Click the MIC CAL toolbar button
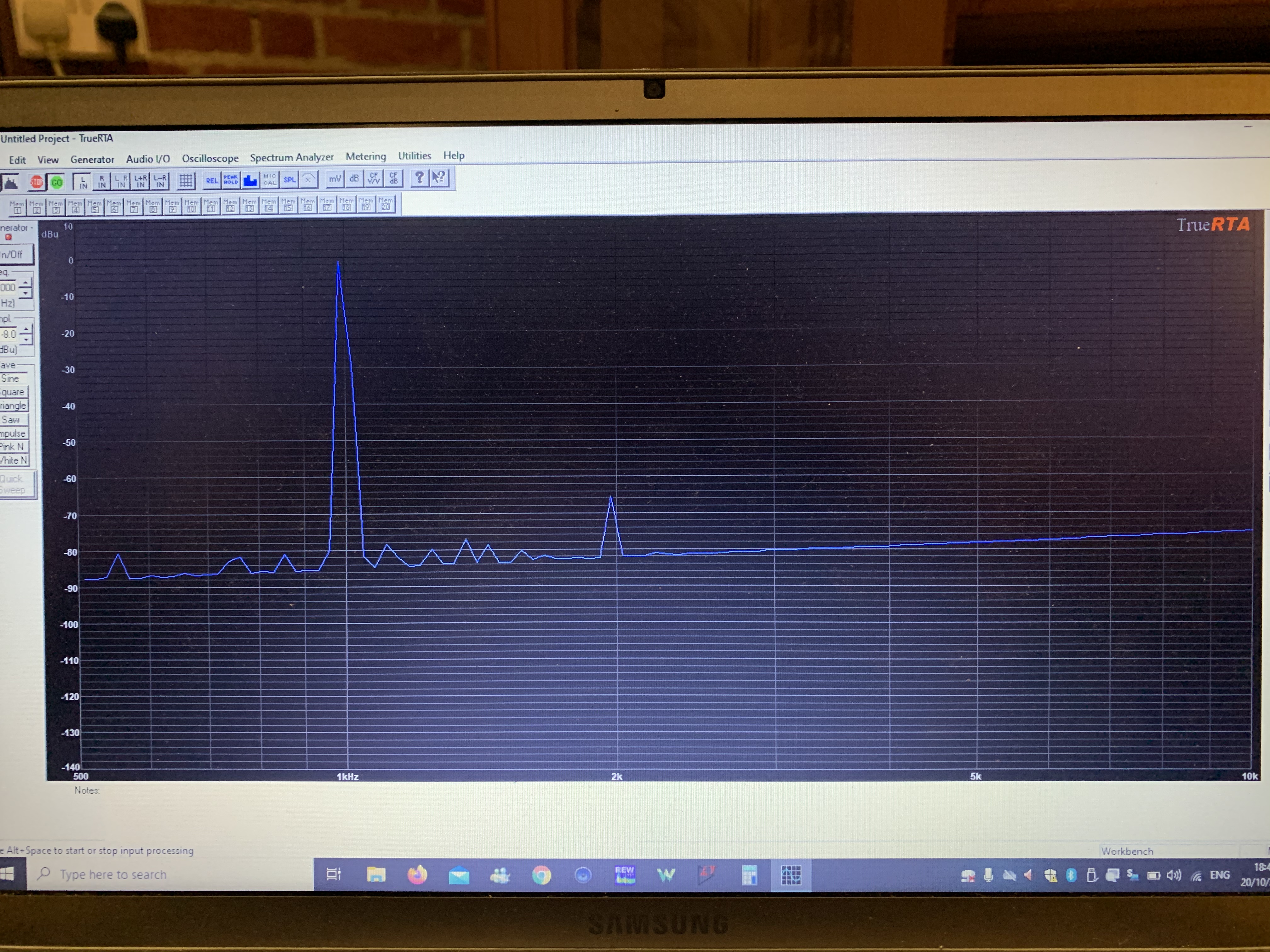The image size is (1270, 952). [x=269, y=180]
